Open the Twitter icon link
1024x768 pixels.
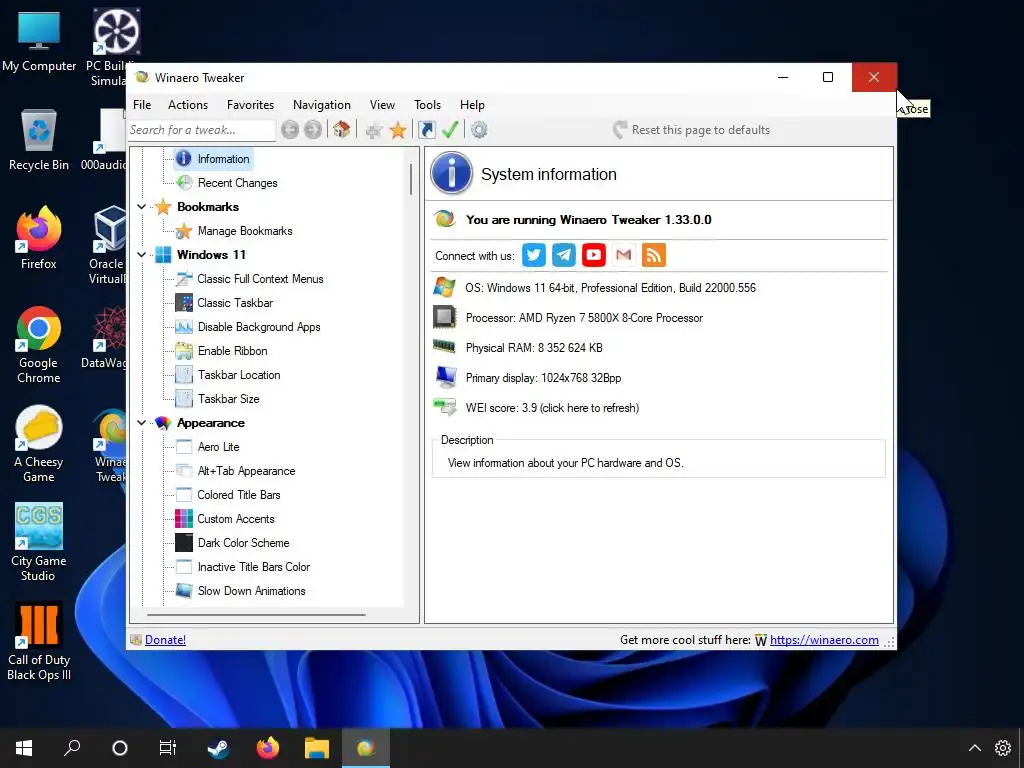[x=534, y=255]
